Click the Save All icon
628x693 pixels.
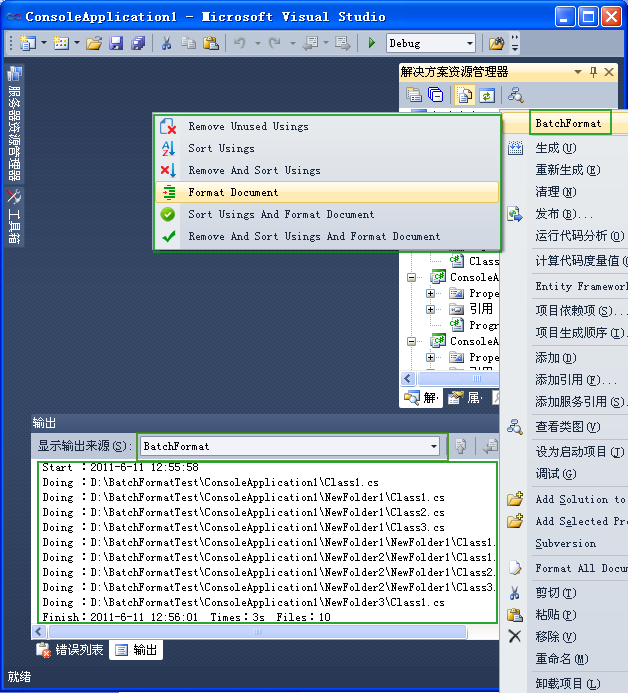tap(138, 43)
